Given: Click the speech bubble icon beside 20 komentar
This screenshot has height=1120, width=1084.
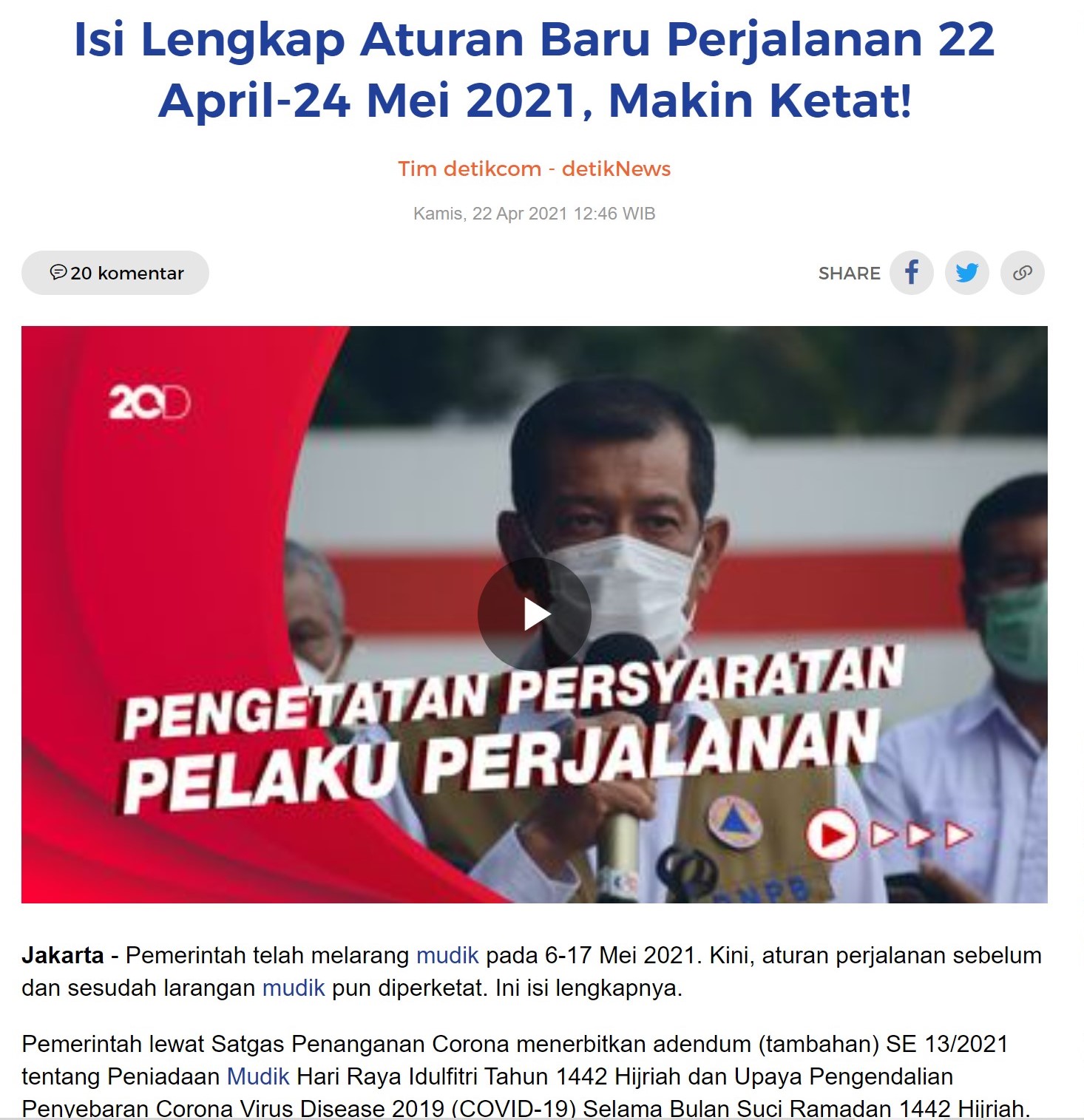Looking at the screenshot, I should pyautogui.click(x=58, y=272).
